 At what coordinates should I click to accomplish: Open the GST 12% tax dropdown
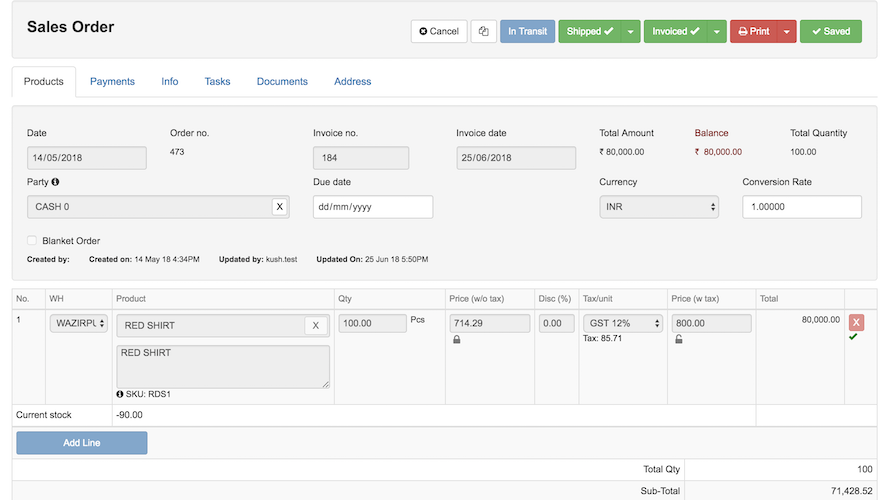coord(623,323)
